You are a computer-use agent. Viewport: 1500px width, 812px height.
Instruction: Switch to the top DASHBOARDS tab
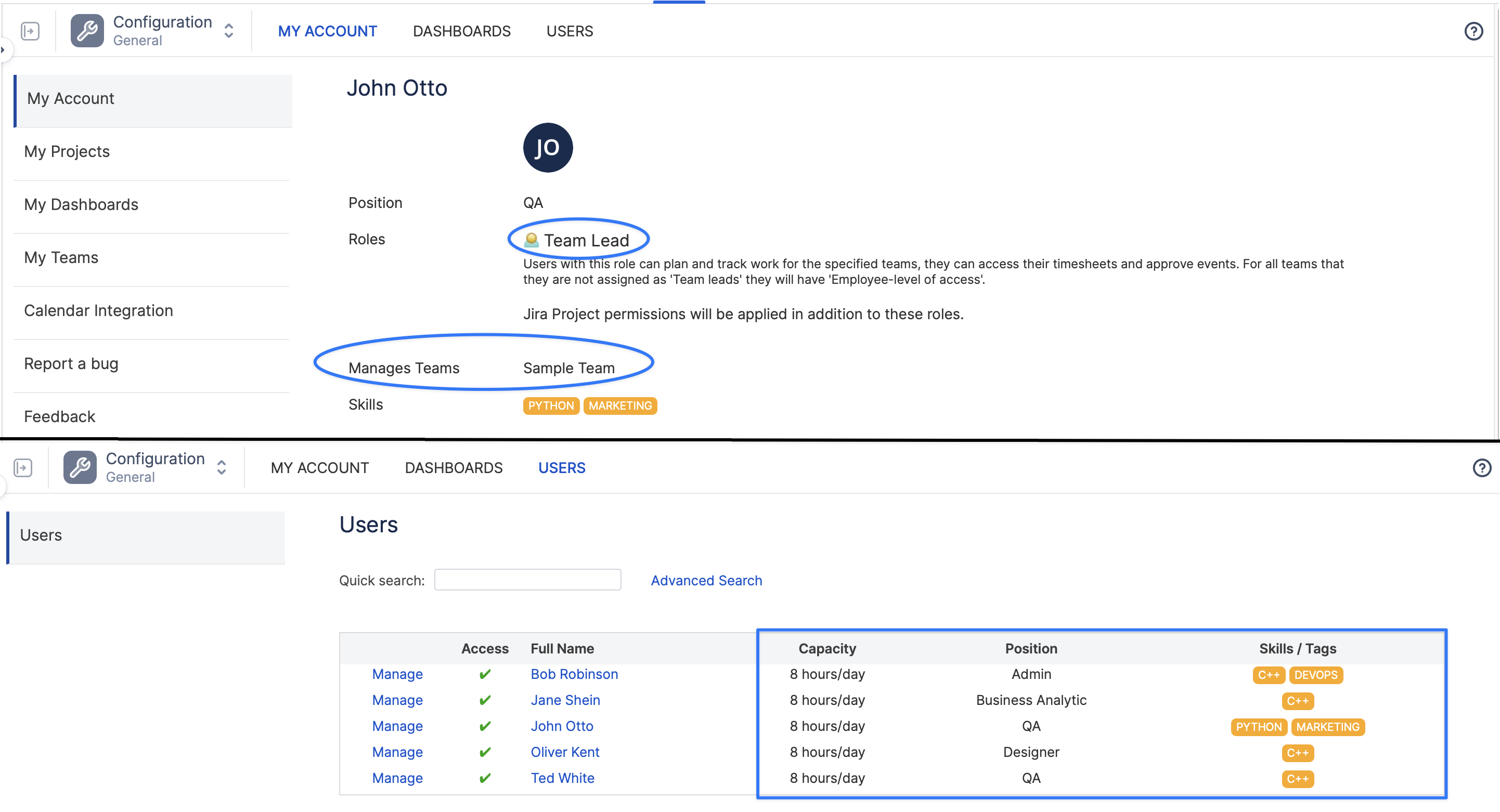461,31
